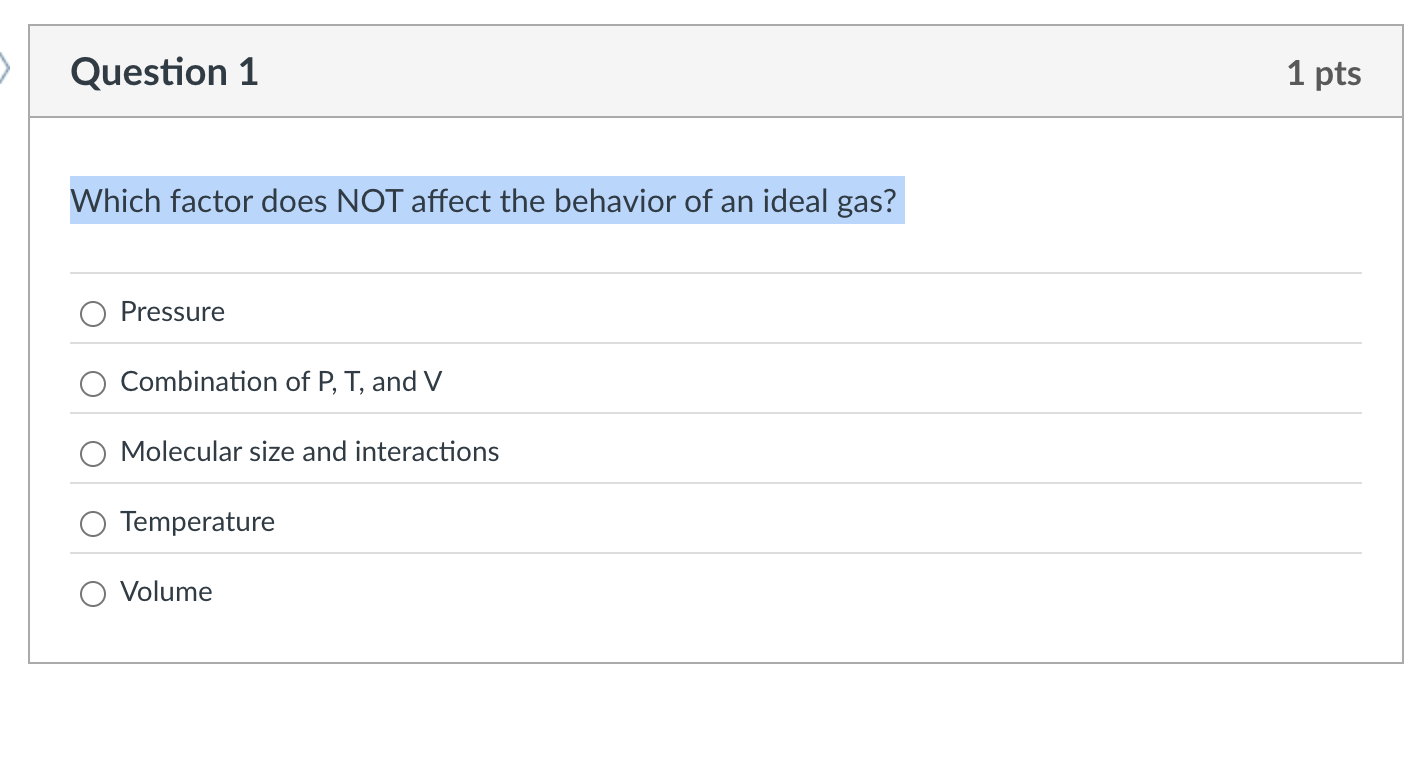Click the Pressure option label text
The image size is (1418, 764).
[172, 311]
